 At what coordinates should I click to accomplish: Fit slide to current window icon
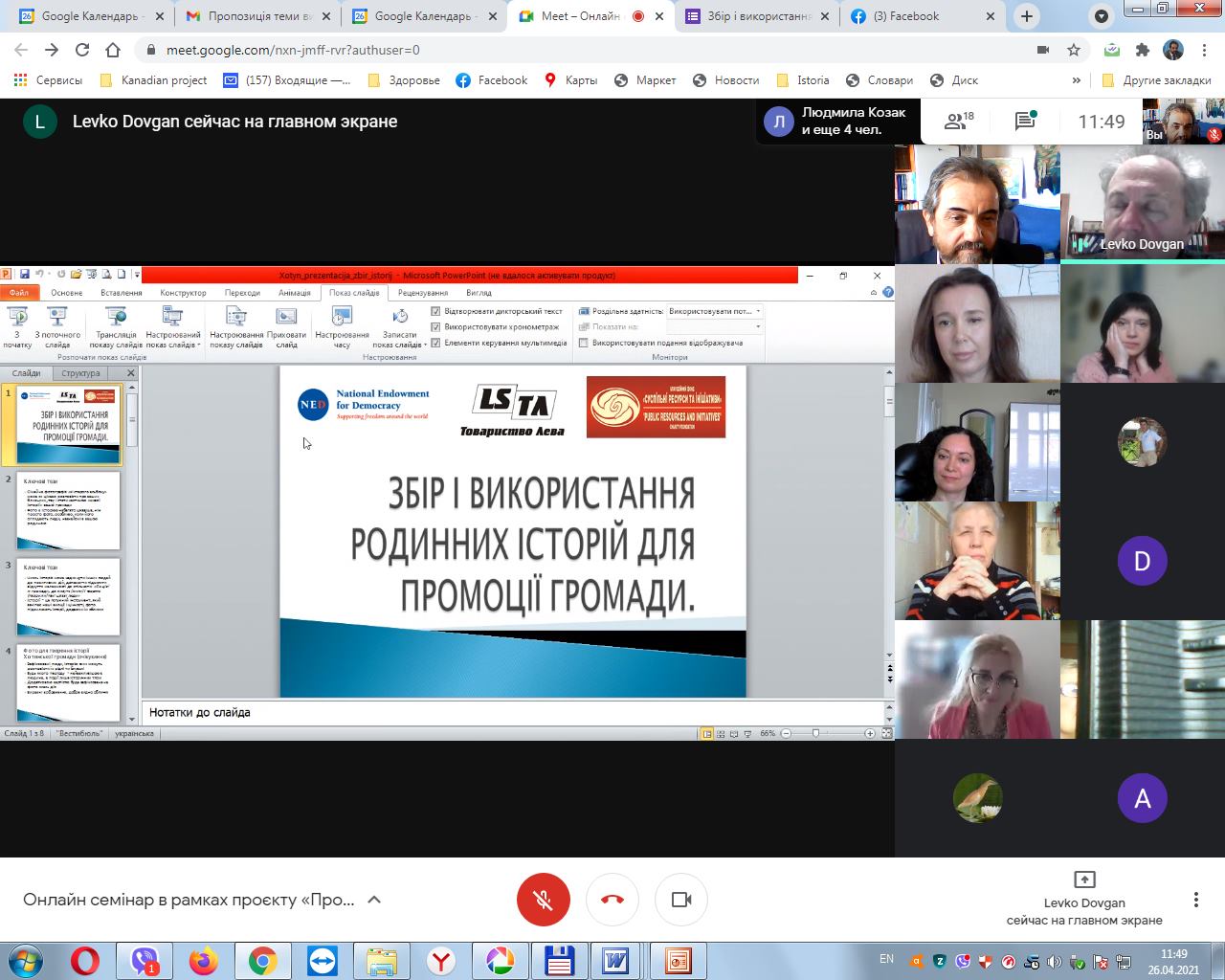tap(886, 734)
